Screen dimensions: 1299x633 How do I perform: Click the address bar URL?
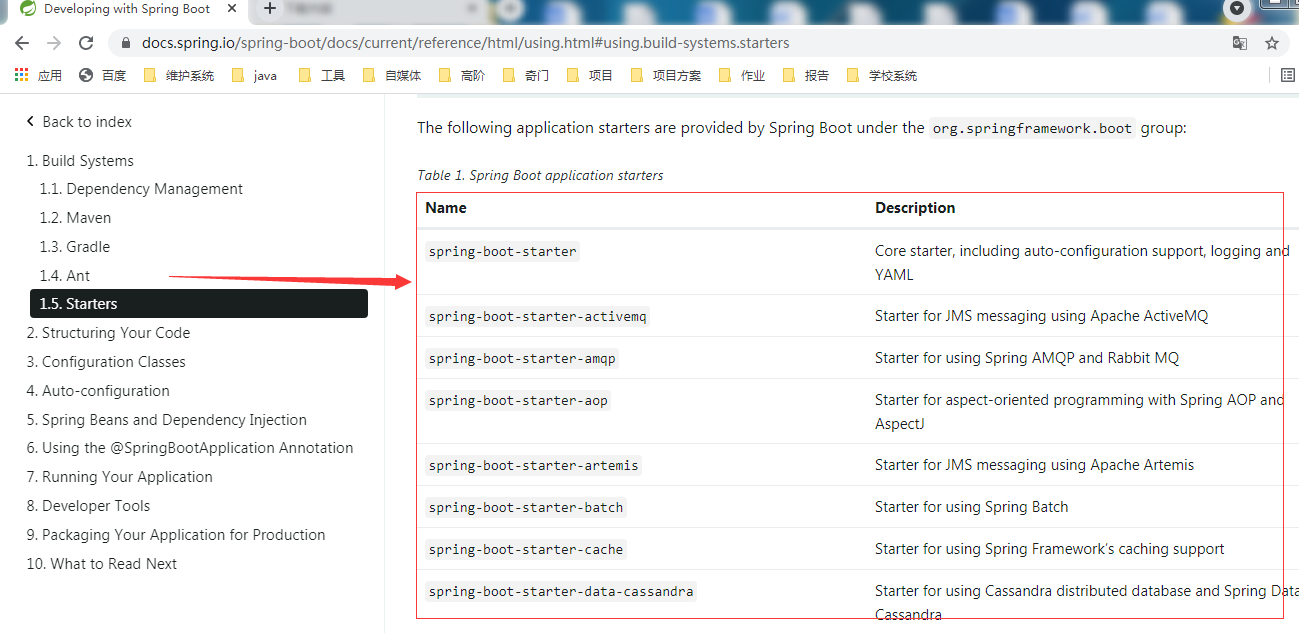(x=466, y=43)
